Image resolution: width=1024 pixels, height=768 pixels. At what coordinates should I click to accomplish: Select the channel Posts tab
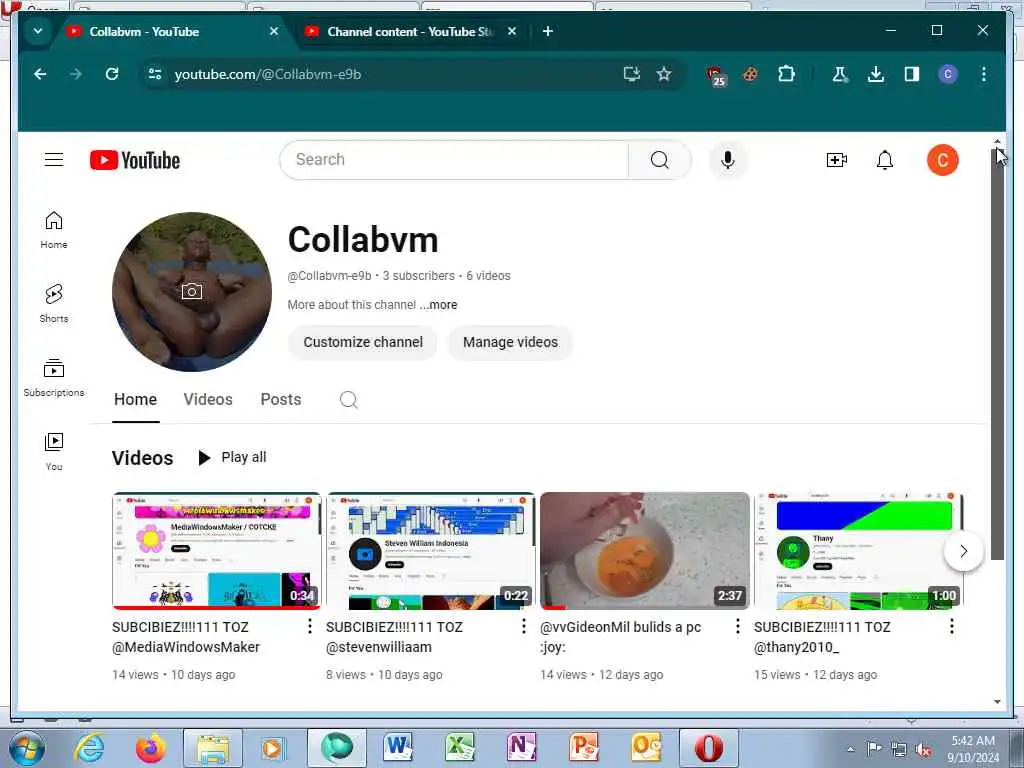pos(281,400)
